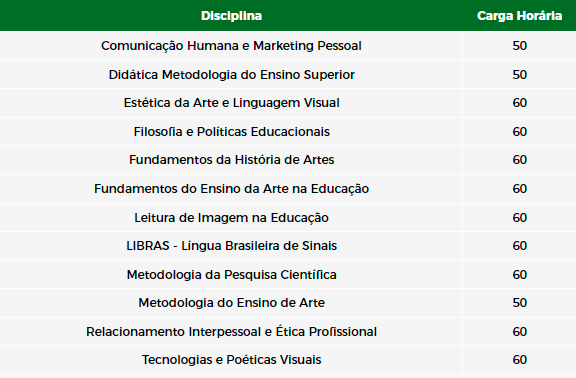This screenshot has height=378, width=576.
Task: Click Leitura de Imagem na Educação
Action: [231, 217]
